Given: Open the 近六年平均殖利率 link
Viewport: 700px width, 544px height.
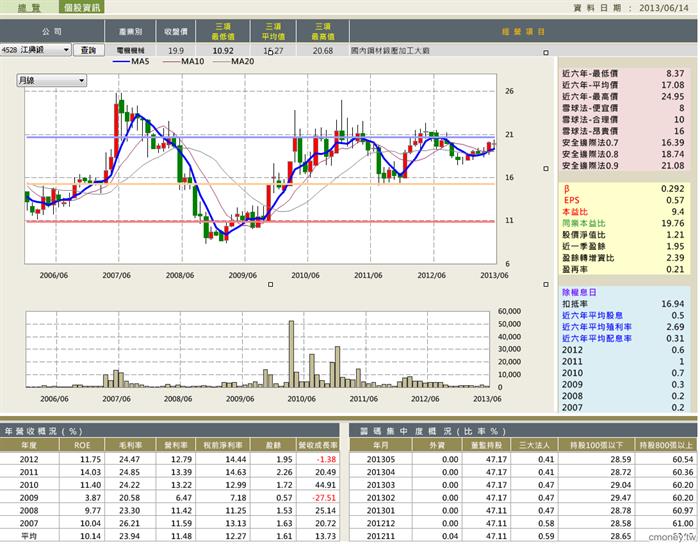Looking at the screenshot, I should tap(596, 327).
